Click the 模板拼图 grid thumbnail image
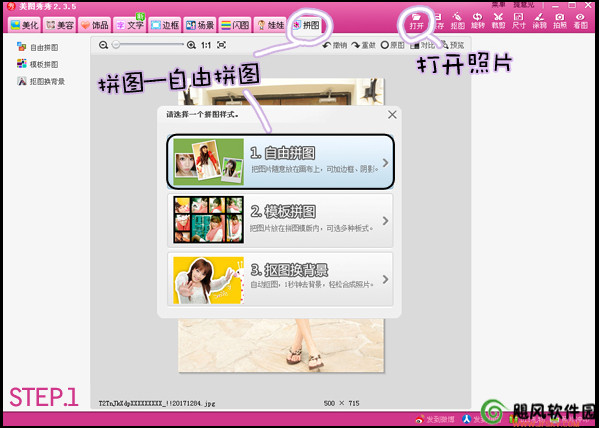Screen dimensions: 603x428 (x=208, y=220)
